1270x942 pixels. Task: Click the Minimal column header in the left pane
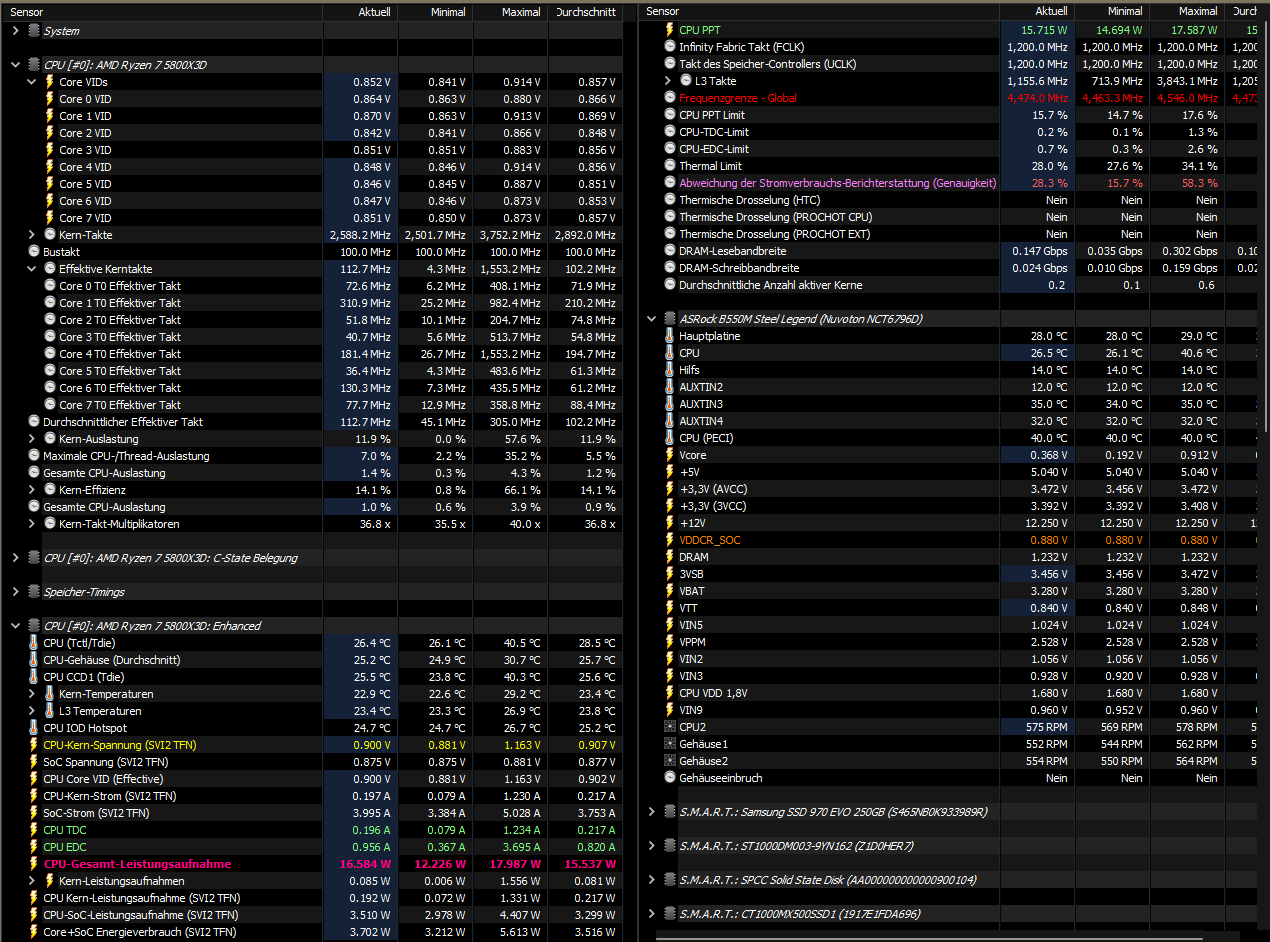coord(436,12)
